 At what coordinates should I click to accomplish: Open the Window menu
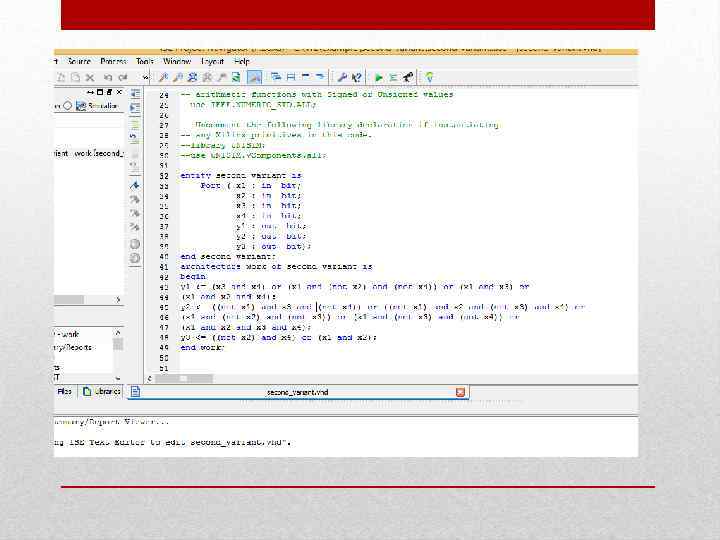[x=176, y=62]
